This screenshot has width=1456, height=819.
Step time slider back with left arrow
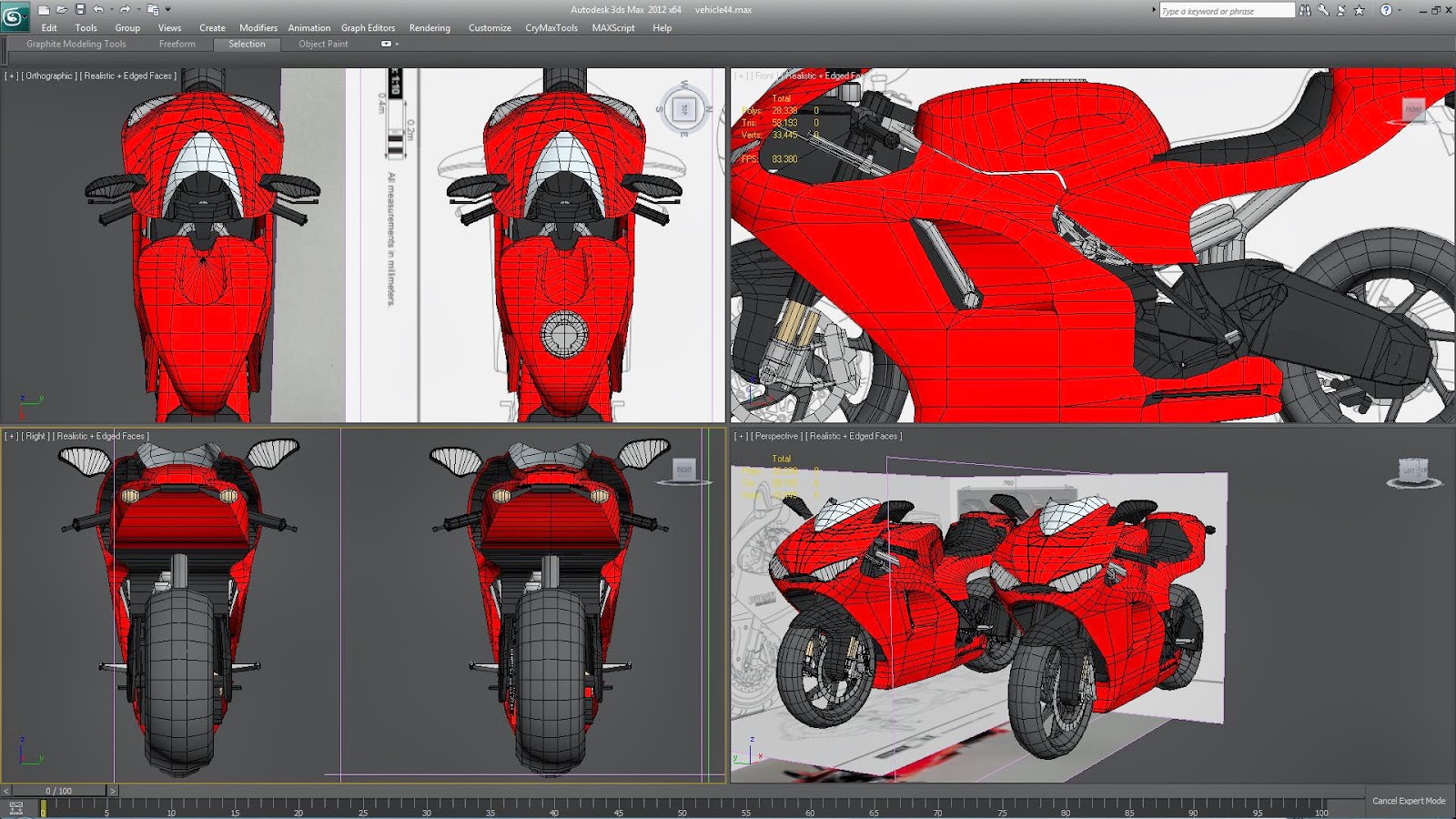[5, 791]
